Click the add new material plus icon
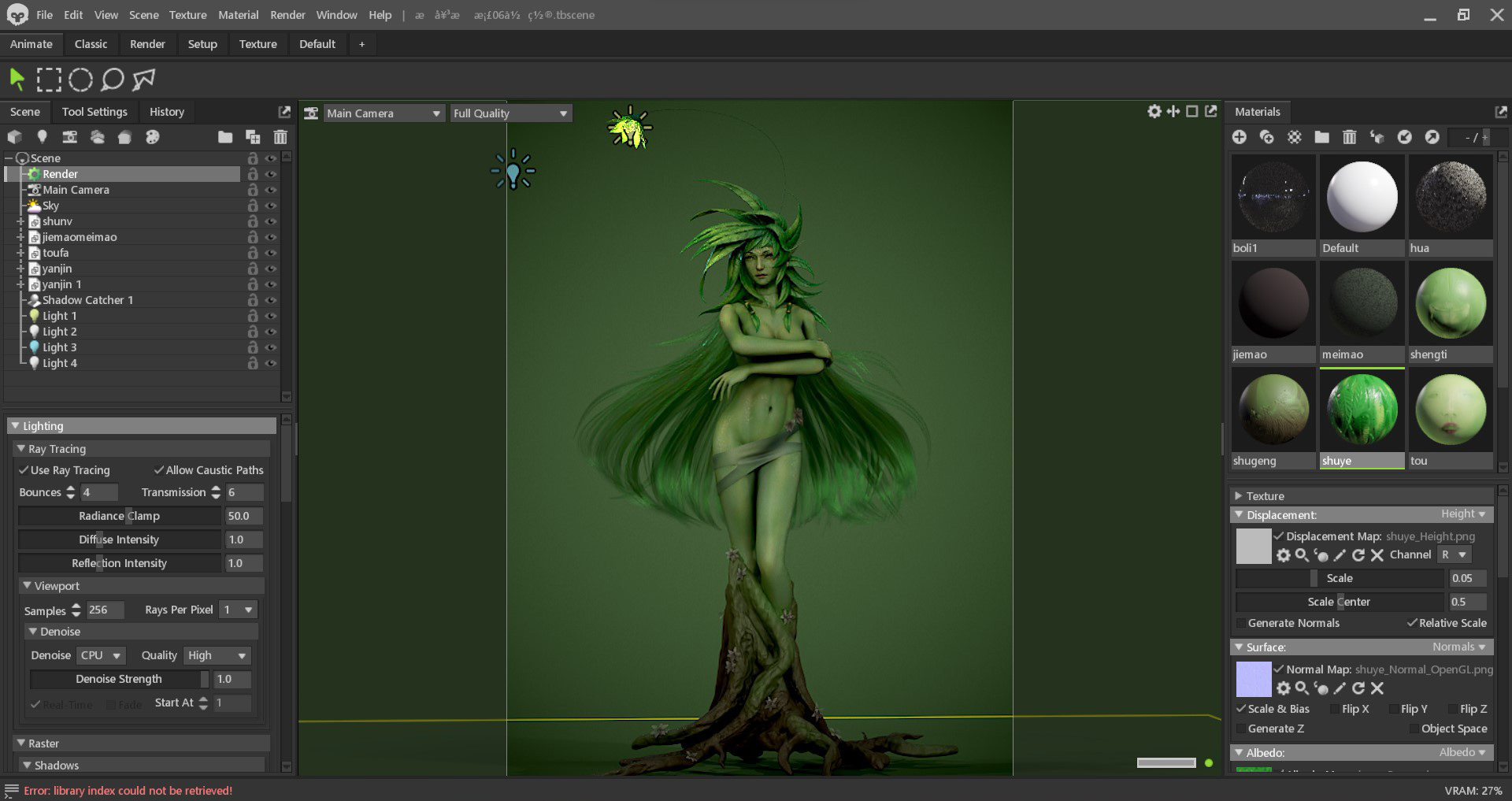Screen dimensions: 1512x801 point(1239,137)
